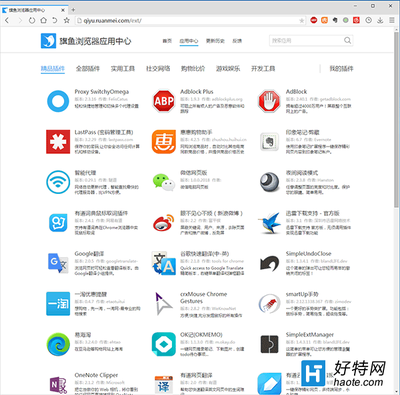Open the 我的插件 tab

click(x=341, y=69)
